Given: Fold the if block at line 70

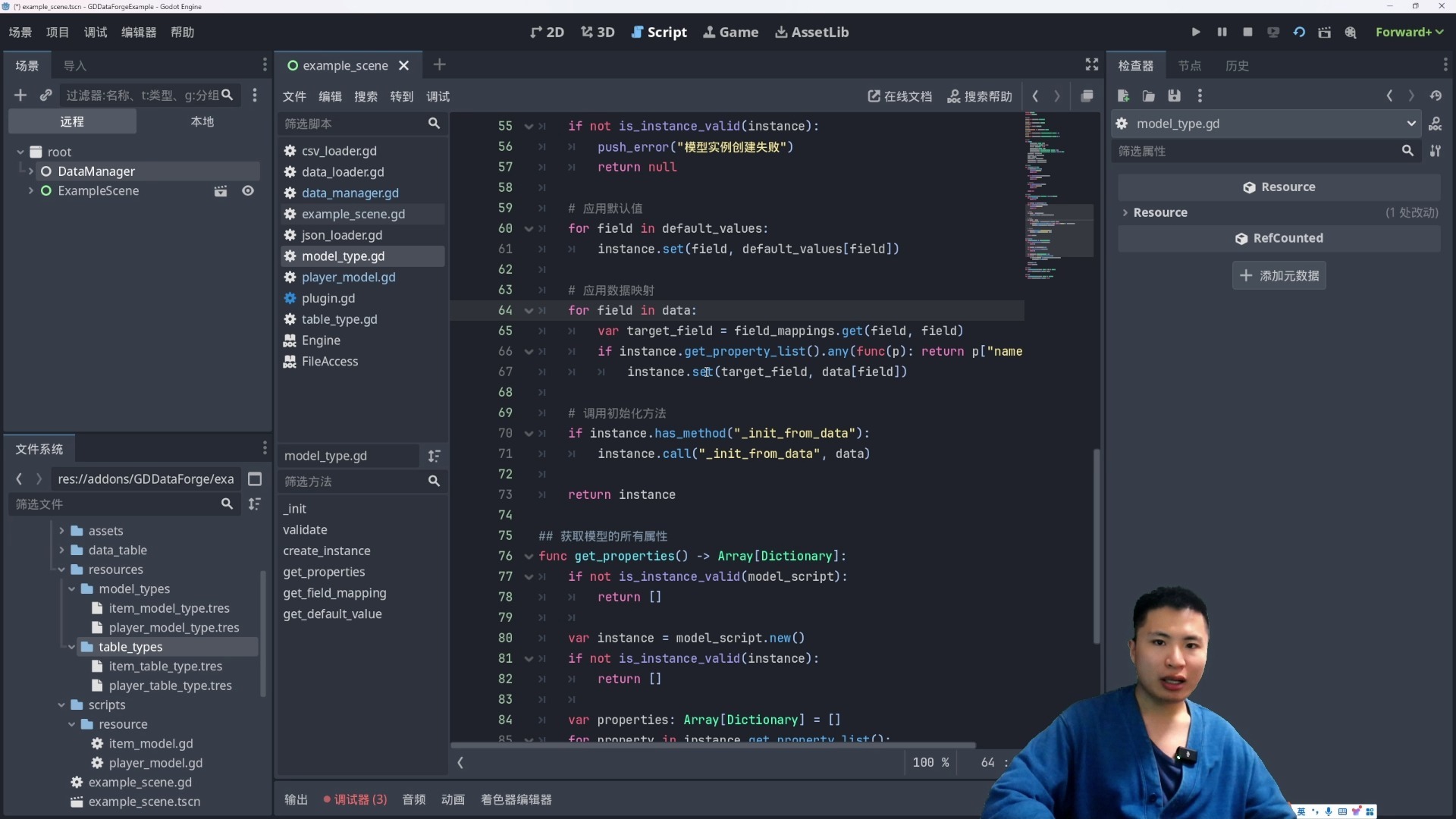Looking at the screenshot, I should 529,434.
